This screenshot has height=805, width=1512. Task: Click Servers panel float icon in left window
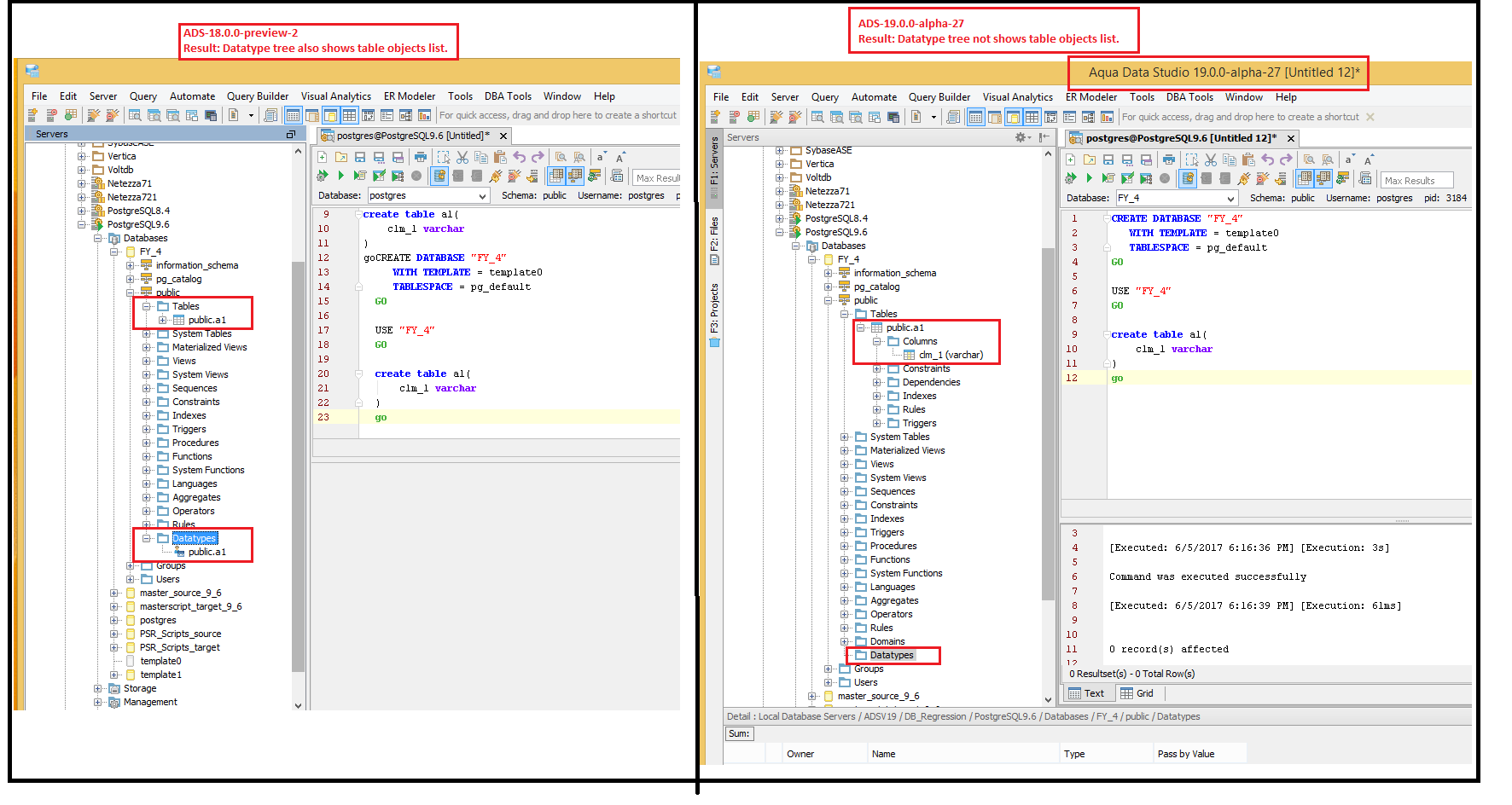[290, 134]
